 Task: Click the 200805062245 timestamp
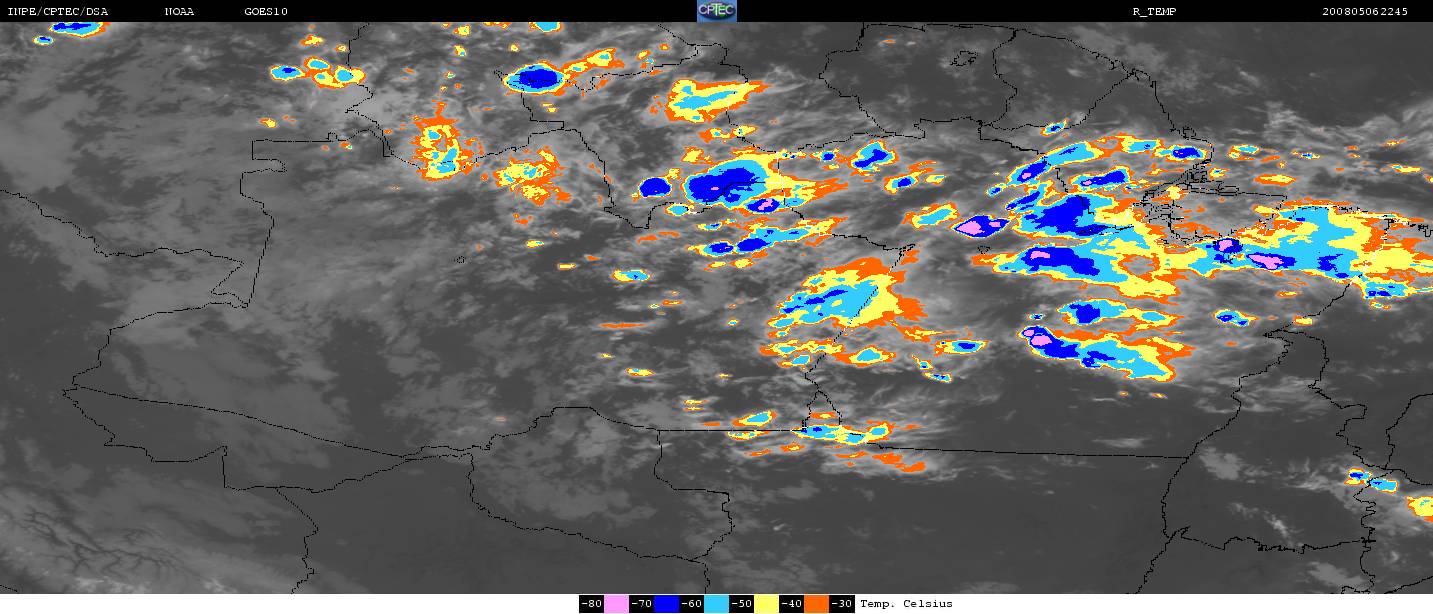click(x=1365, y=11)
